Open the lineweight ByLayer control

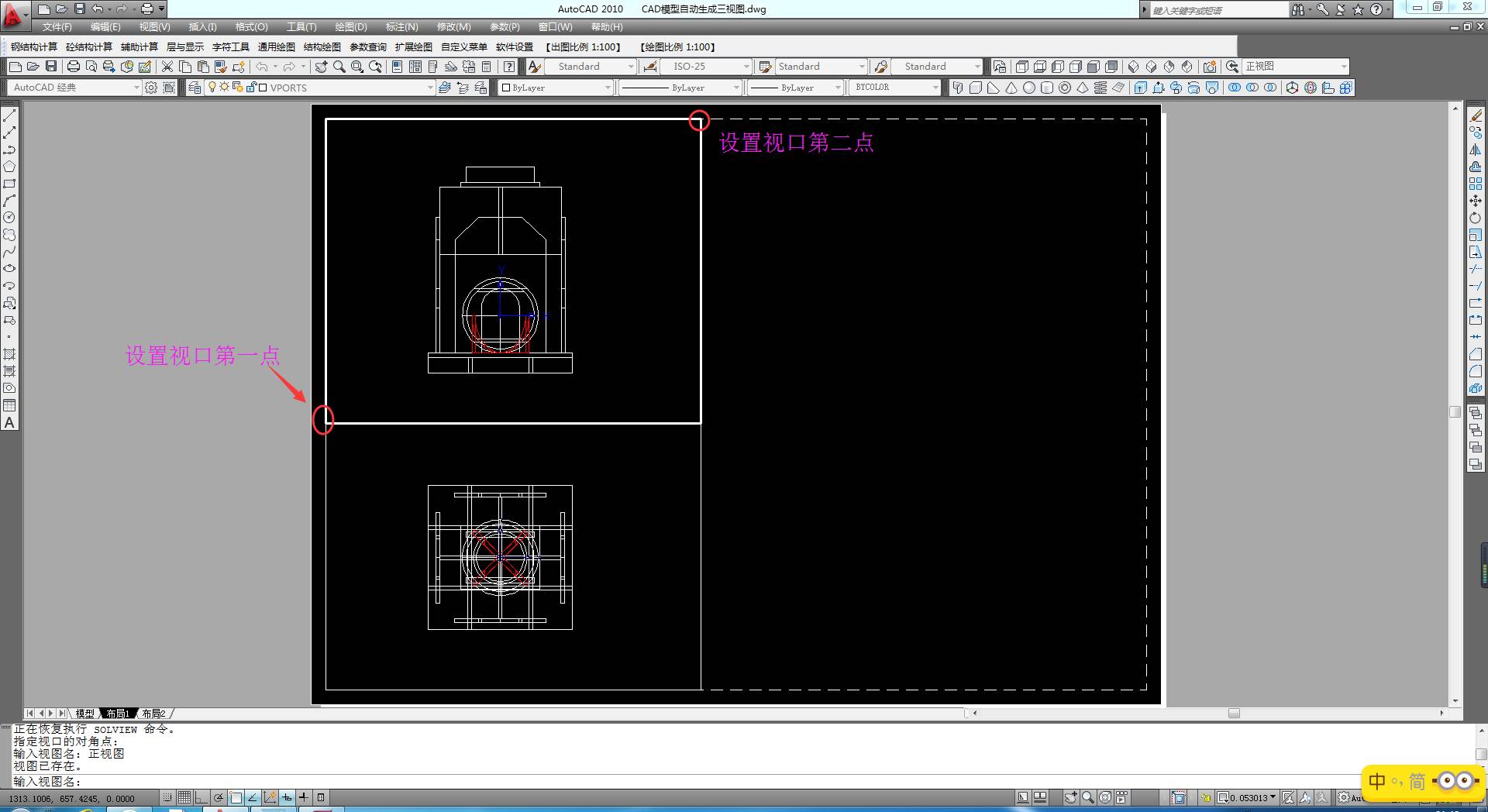pyautogui.click(x=795, y=88)
